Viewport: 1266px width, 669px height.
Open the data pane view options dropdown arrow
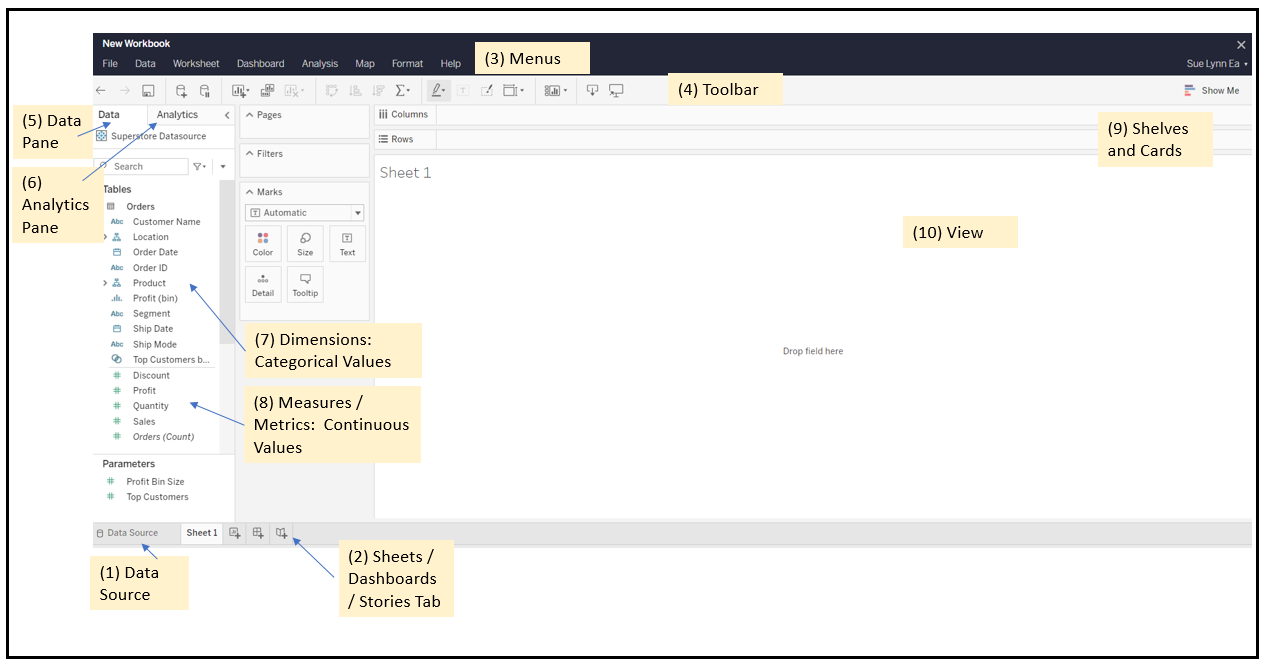click(223, 167)
